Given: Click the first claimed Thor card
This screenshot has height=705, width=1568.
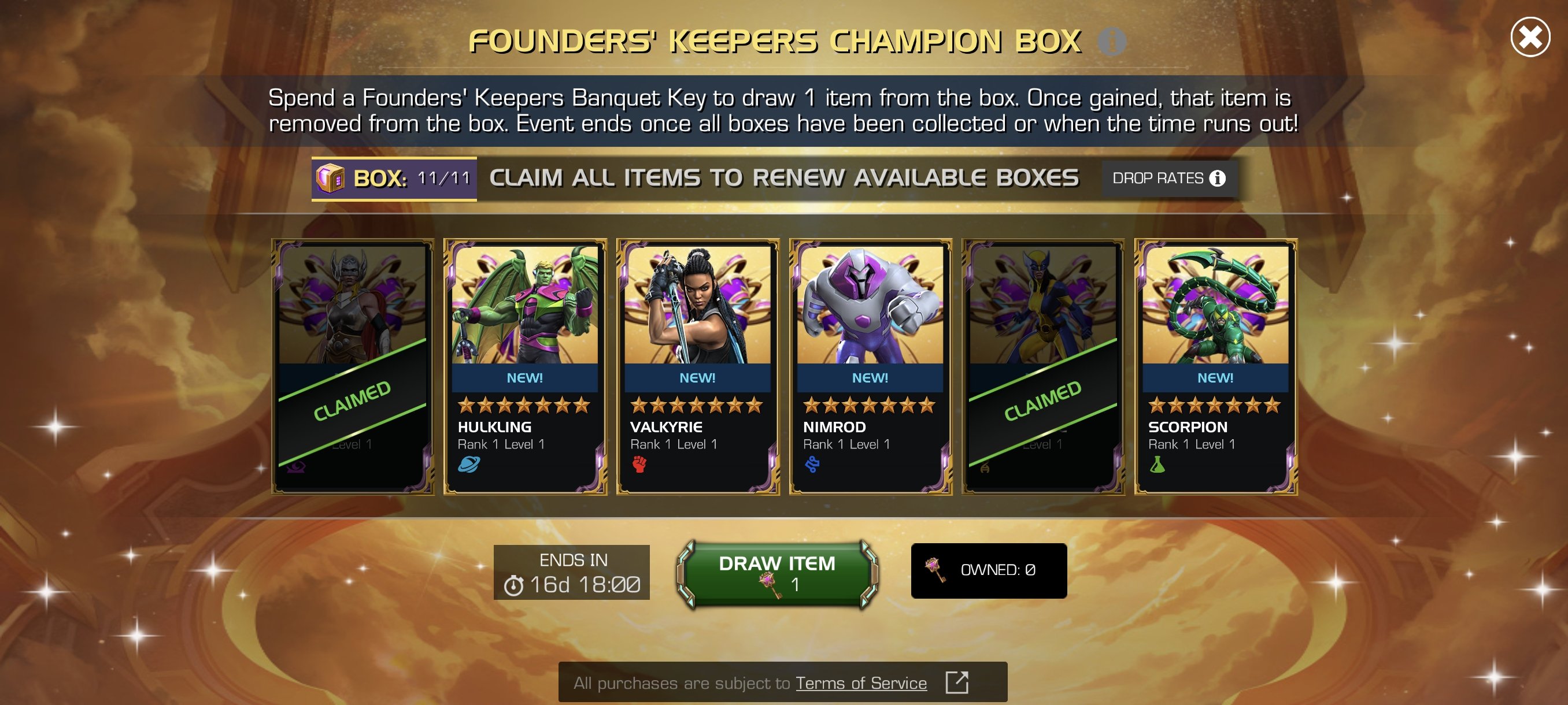Looking at the screenshot, I should 353,367.
